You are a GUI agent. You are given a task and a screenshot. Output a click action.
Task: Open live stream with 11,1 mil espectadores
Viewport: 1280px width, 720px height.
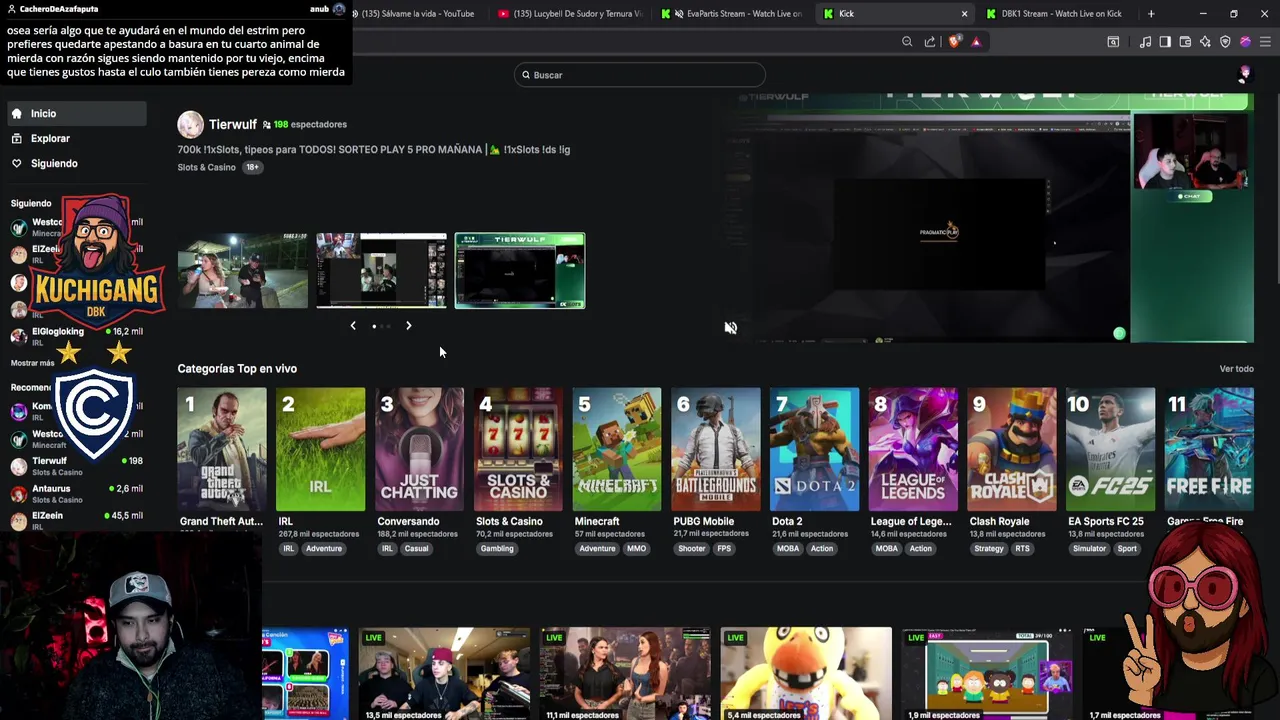[x=625, y=674]
